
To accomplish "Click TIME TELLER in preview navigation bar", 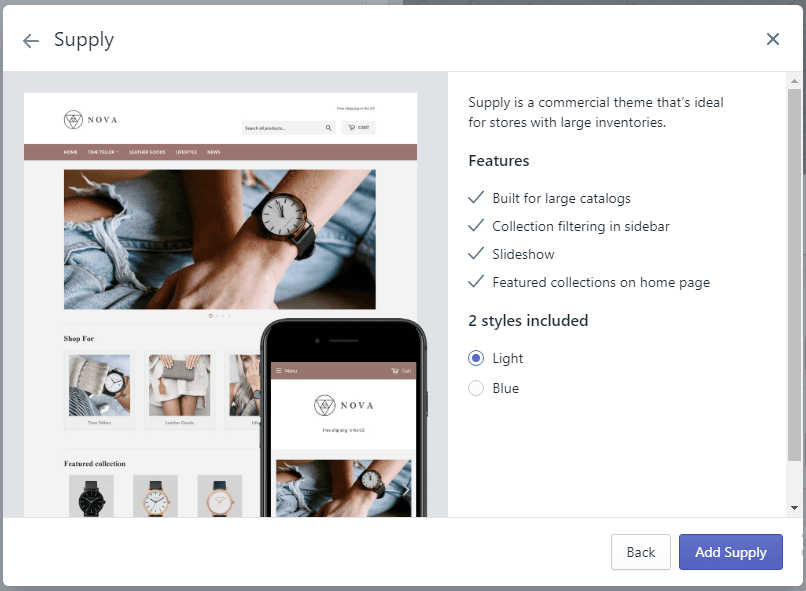I will click(103, 152).
